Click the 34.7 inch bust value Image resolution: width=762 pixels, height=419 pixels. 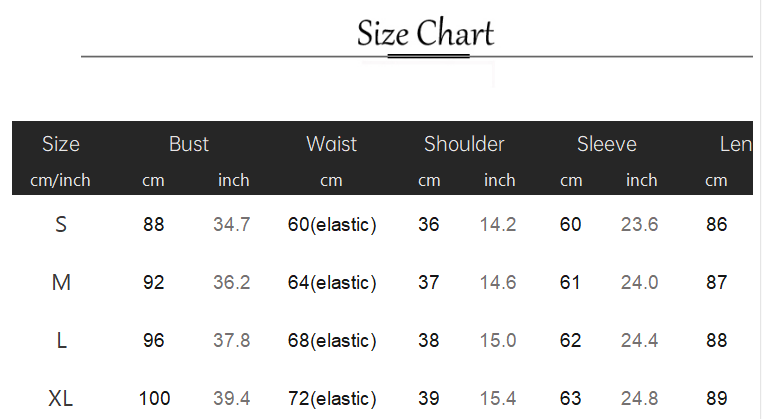click(x=232, y=225)
